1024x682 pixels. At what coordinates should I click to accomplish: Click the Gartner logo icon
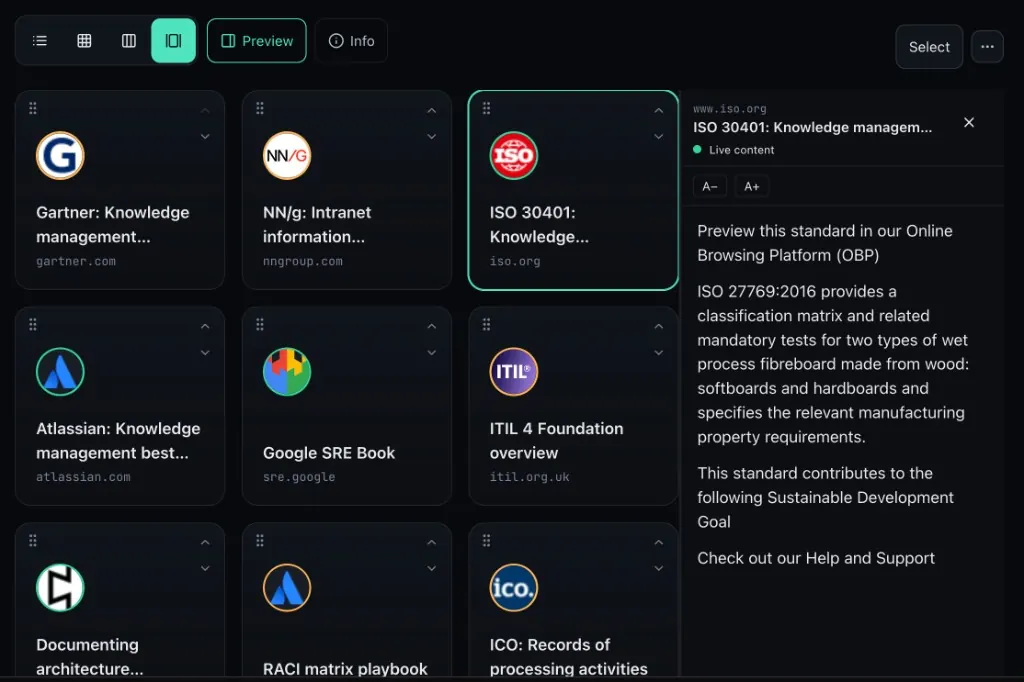tap(60, 155)
